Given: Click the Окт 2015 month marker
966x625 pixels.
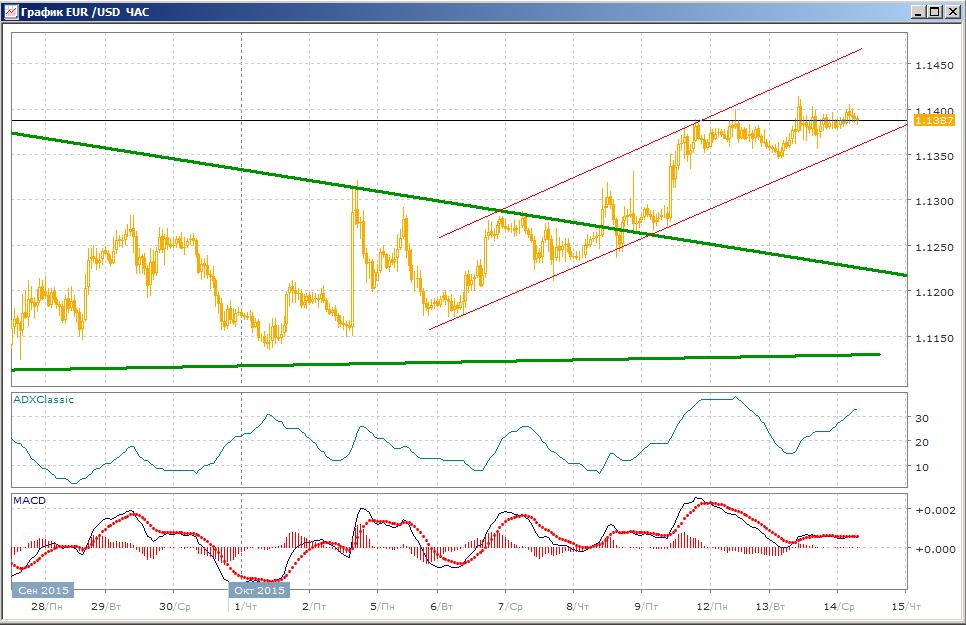Looking at the screenshot, I should 259,590.
